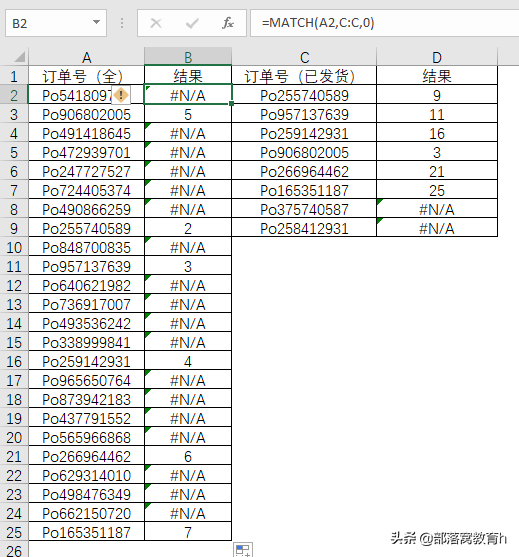This screenshot has width=519, height=557.
Task: Select cell Po247727527
Action: 86,171
